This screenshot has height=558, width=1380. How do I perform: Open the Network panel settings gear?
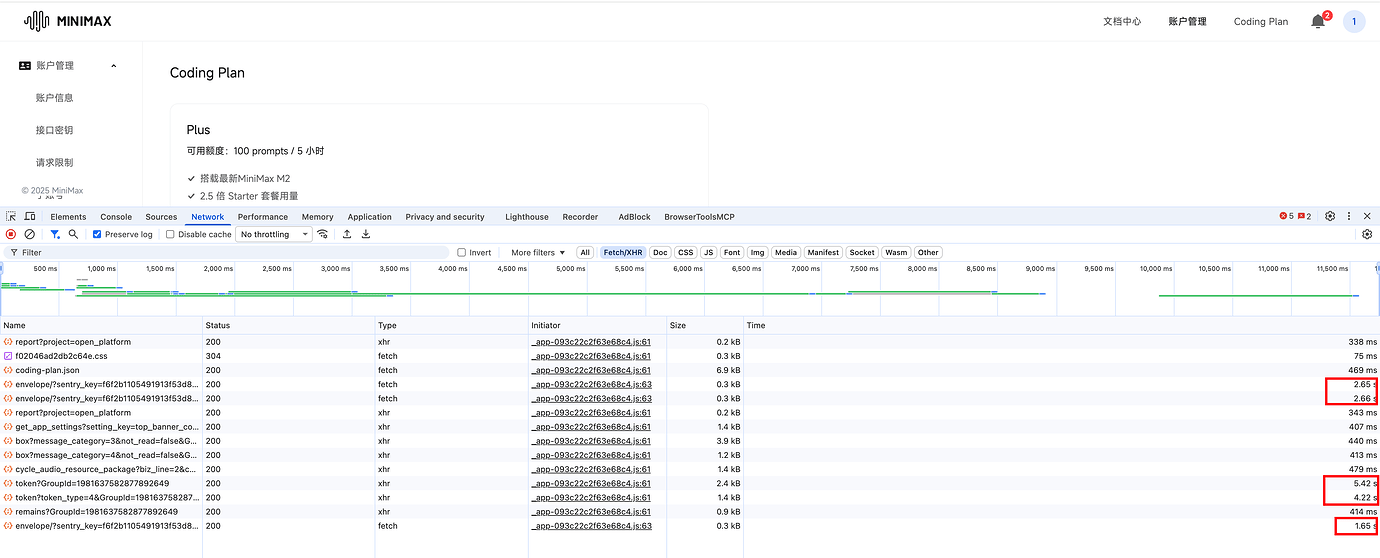click(x=1367, y=234)
